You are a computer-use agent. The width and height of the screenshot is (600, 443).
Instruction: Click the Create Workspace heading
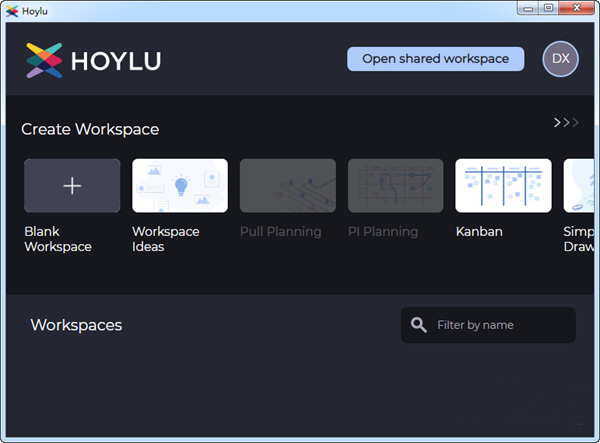(90, 129)
